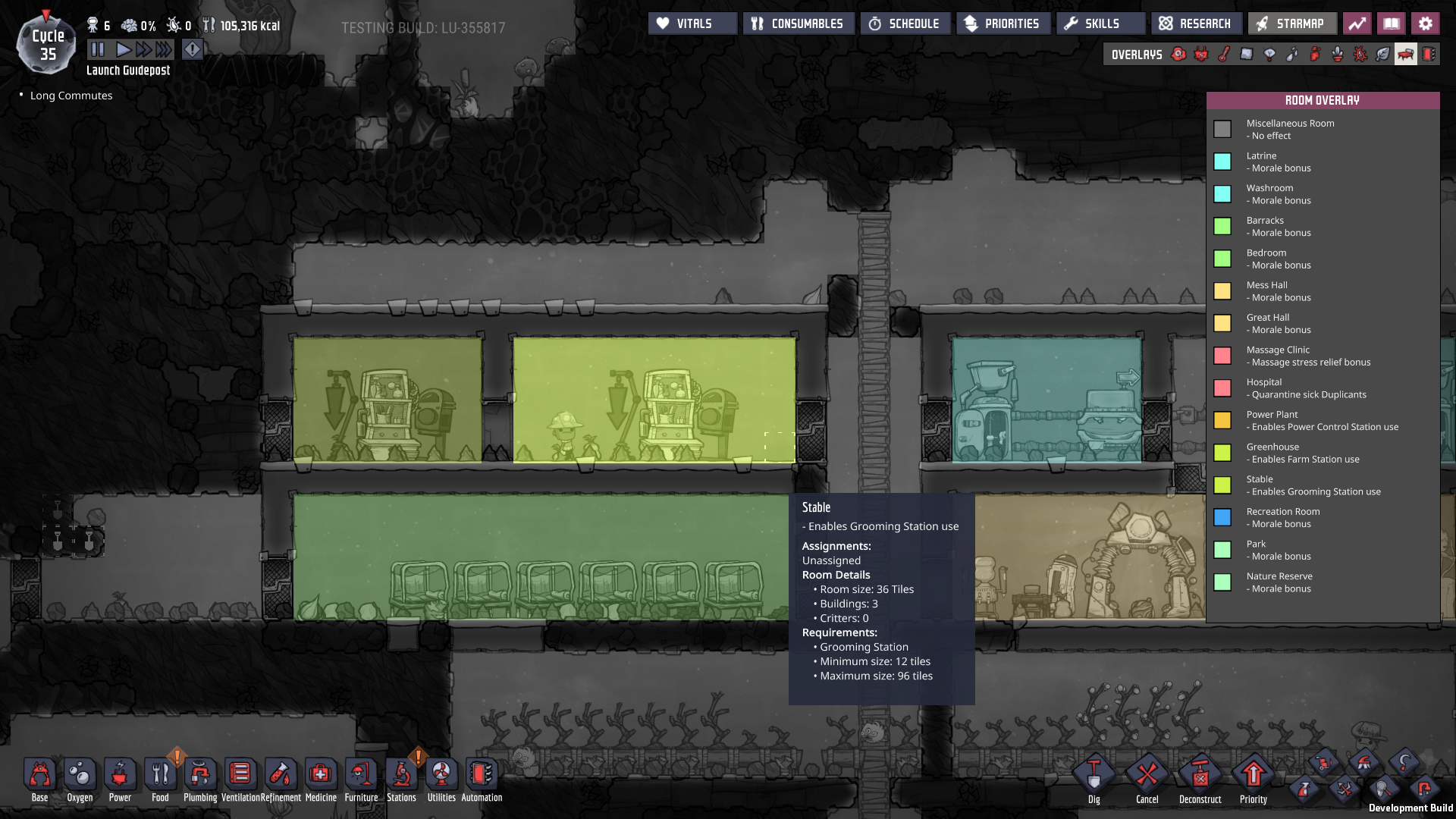The width and height of the screenshot is (1456, 819).
Task: Open the Automation build category
Action: click(482, 775)
